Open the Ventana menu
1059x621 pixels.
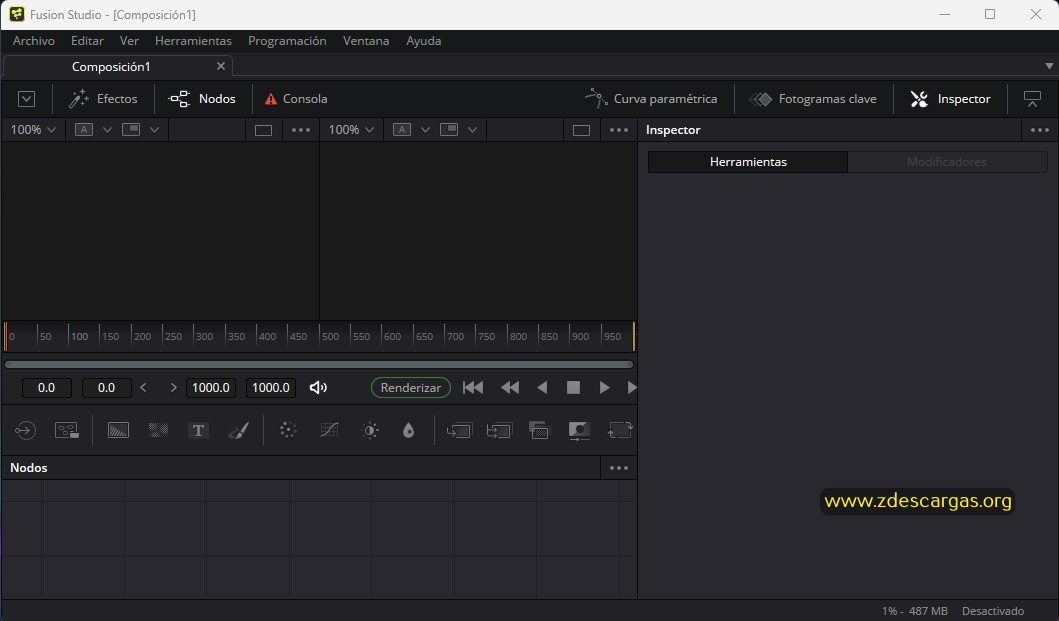tap(366, 41)
